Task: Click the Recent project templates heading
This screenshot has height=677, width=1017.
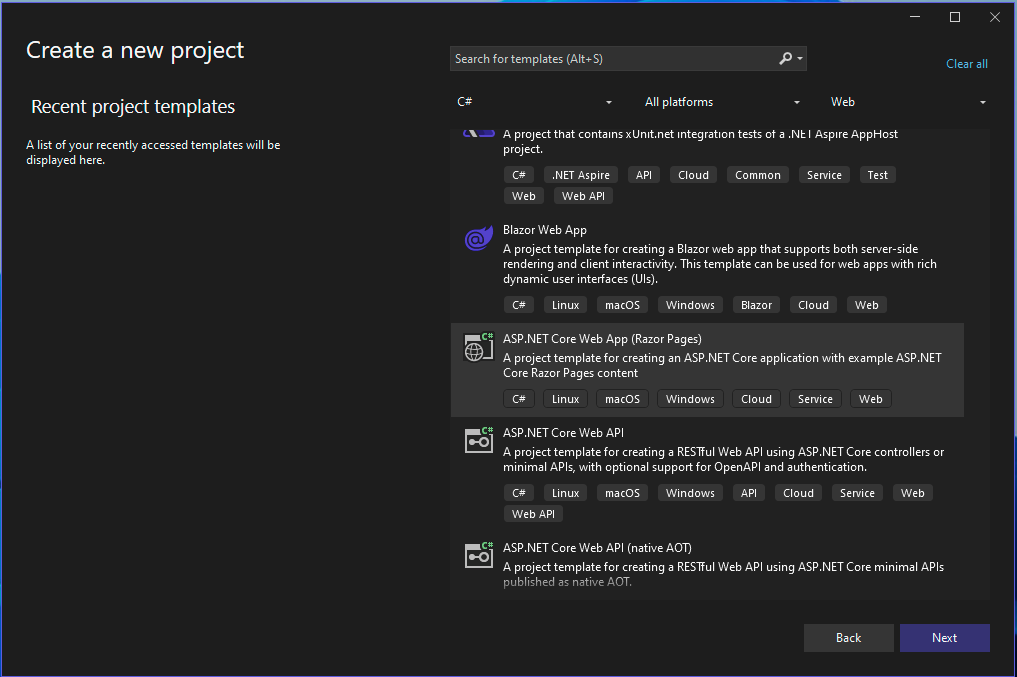Action: click(x=133, y=106)
